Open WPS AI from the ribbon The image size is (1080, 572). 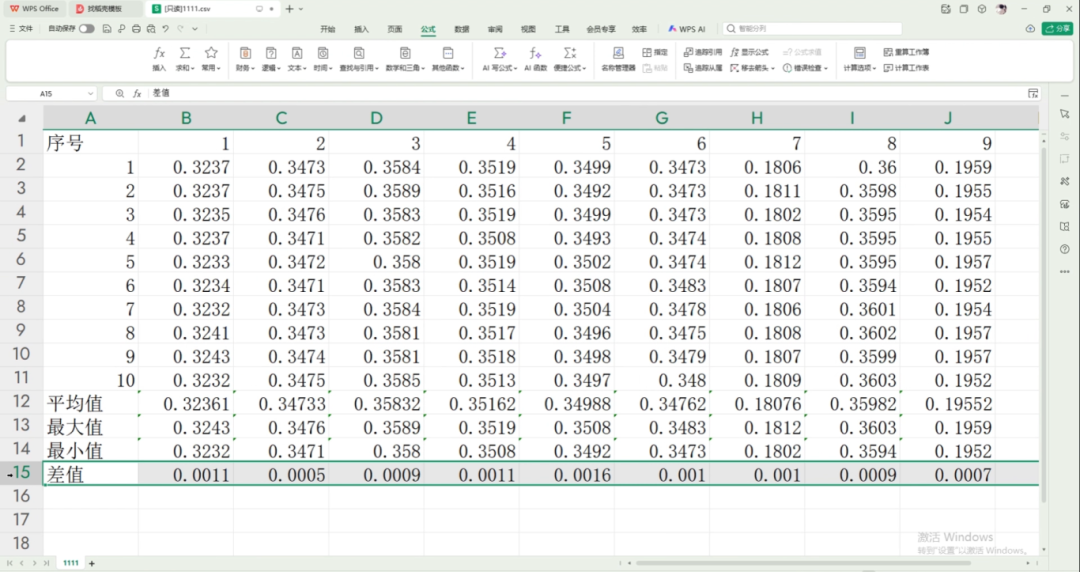click(687, 29)
